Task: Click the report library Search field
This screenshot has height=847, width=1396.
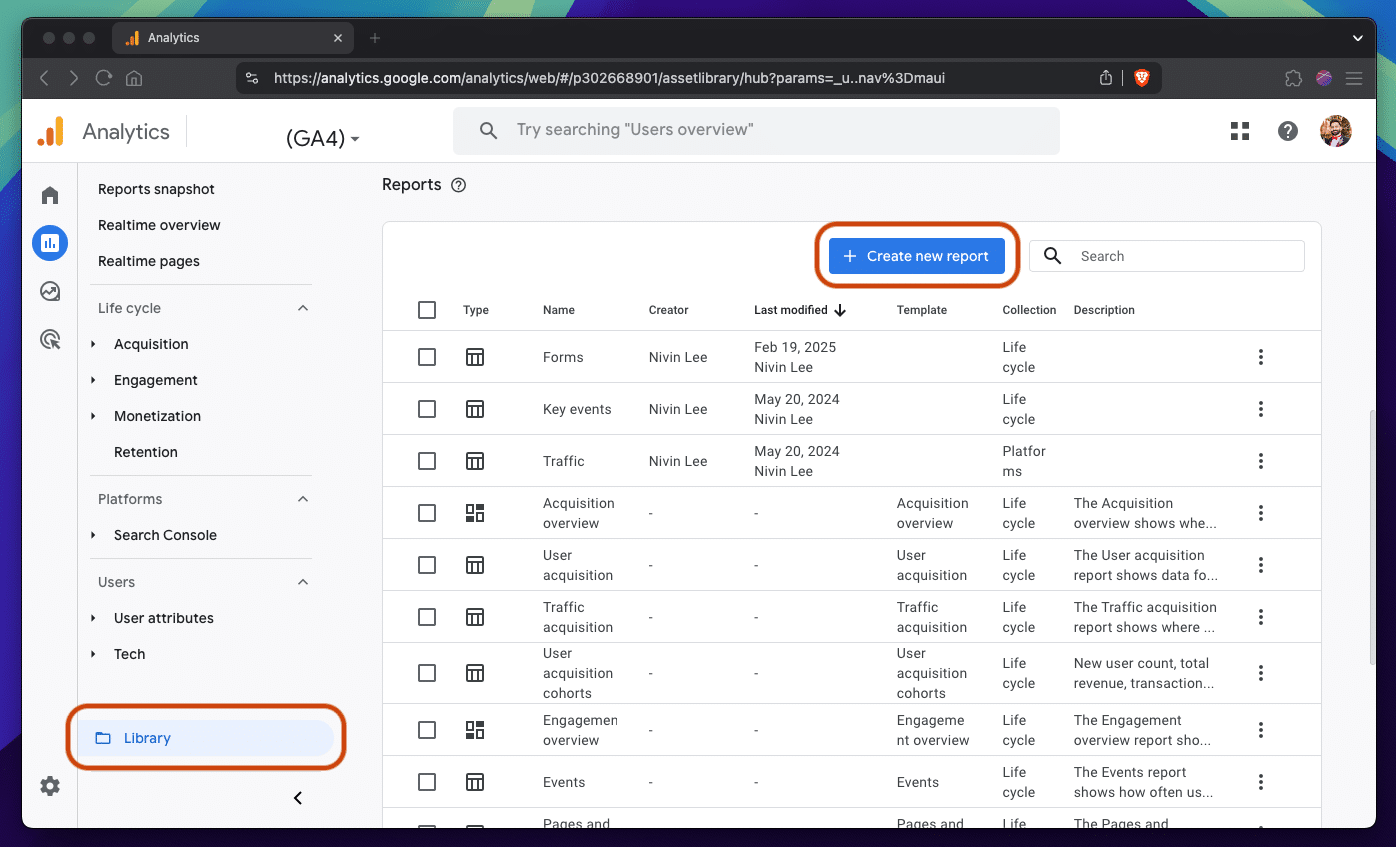Action: (1167, 256)
